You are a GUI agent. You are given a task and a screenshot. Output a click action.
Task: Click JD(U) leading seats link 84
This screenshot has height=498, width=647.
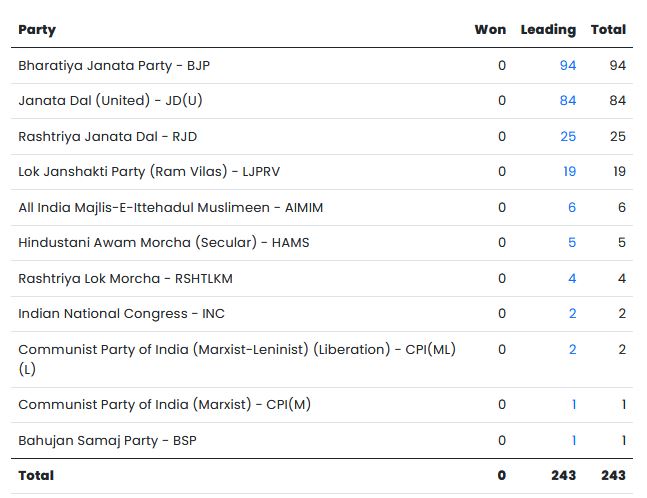click(x=568, y=101)
